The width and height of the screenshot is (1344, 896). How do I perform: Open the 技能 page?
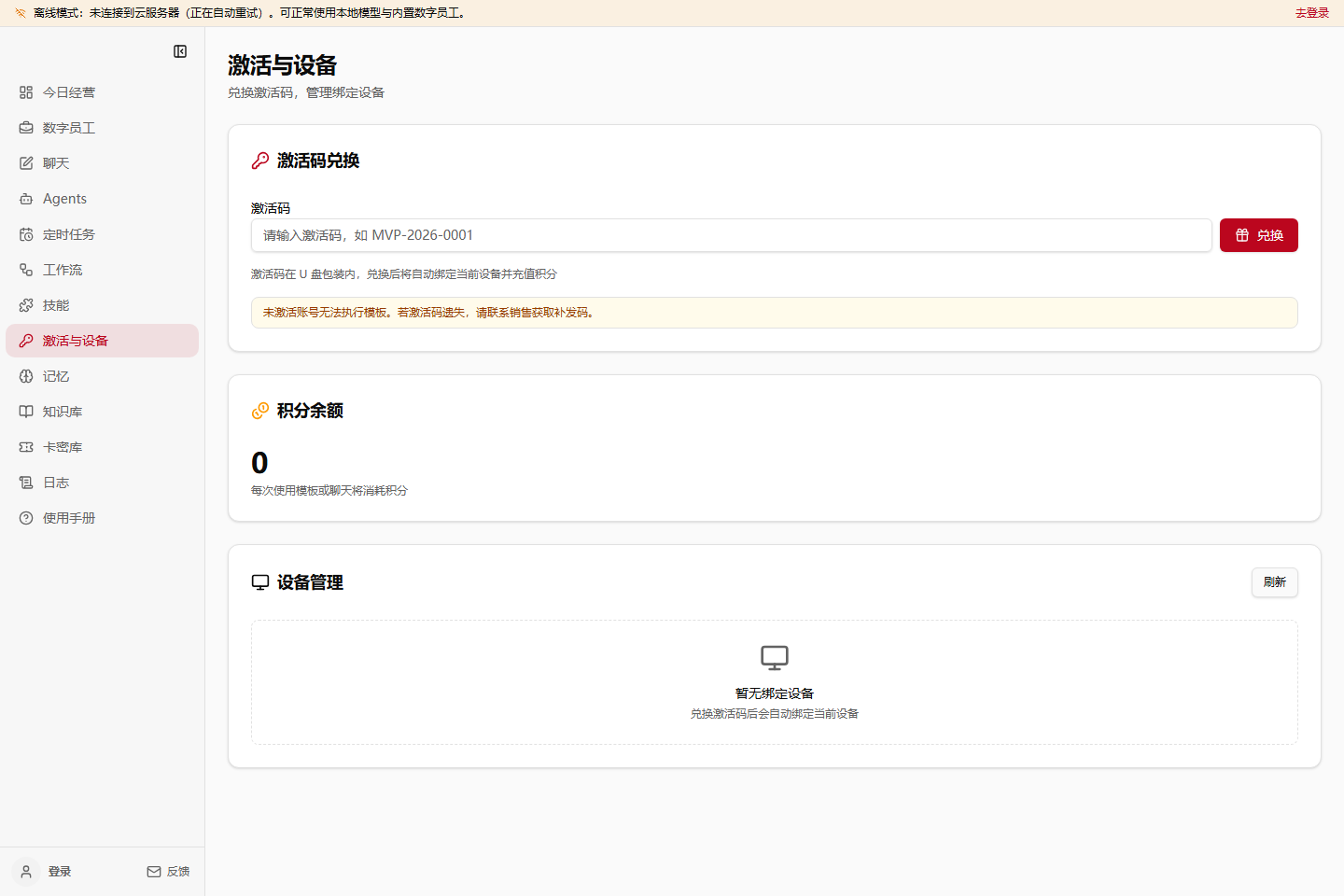(x=103, y=305)
